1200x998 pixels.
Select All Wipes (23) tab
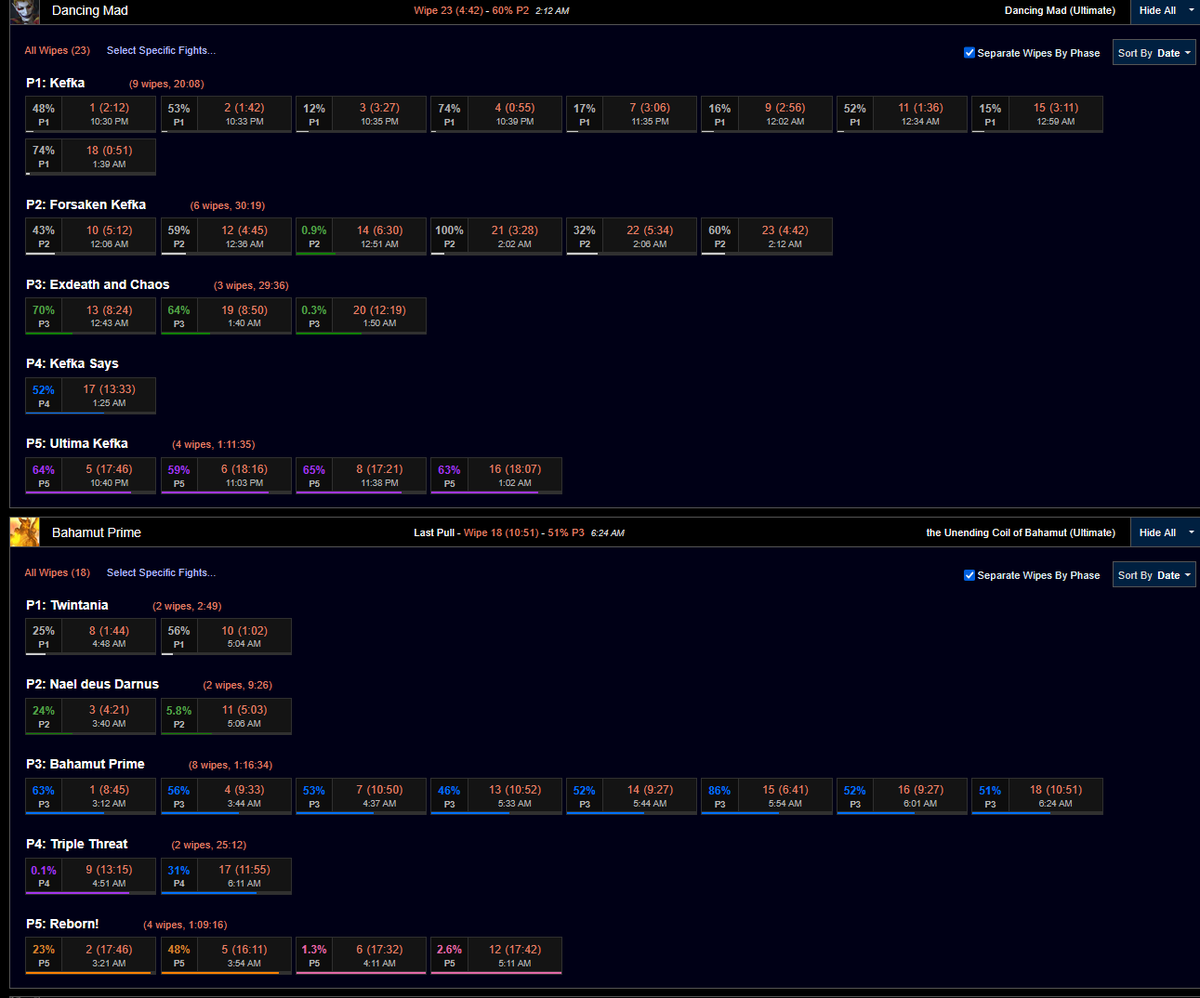click(57, 51)
